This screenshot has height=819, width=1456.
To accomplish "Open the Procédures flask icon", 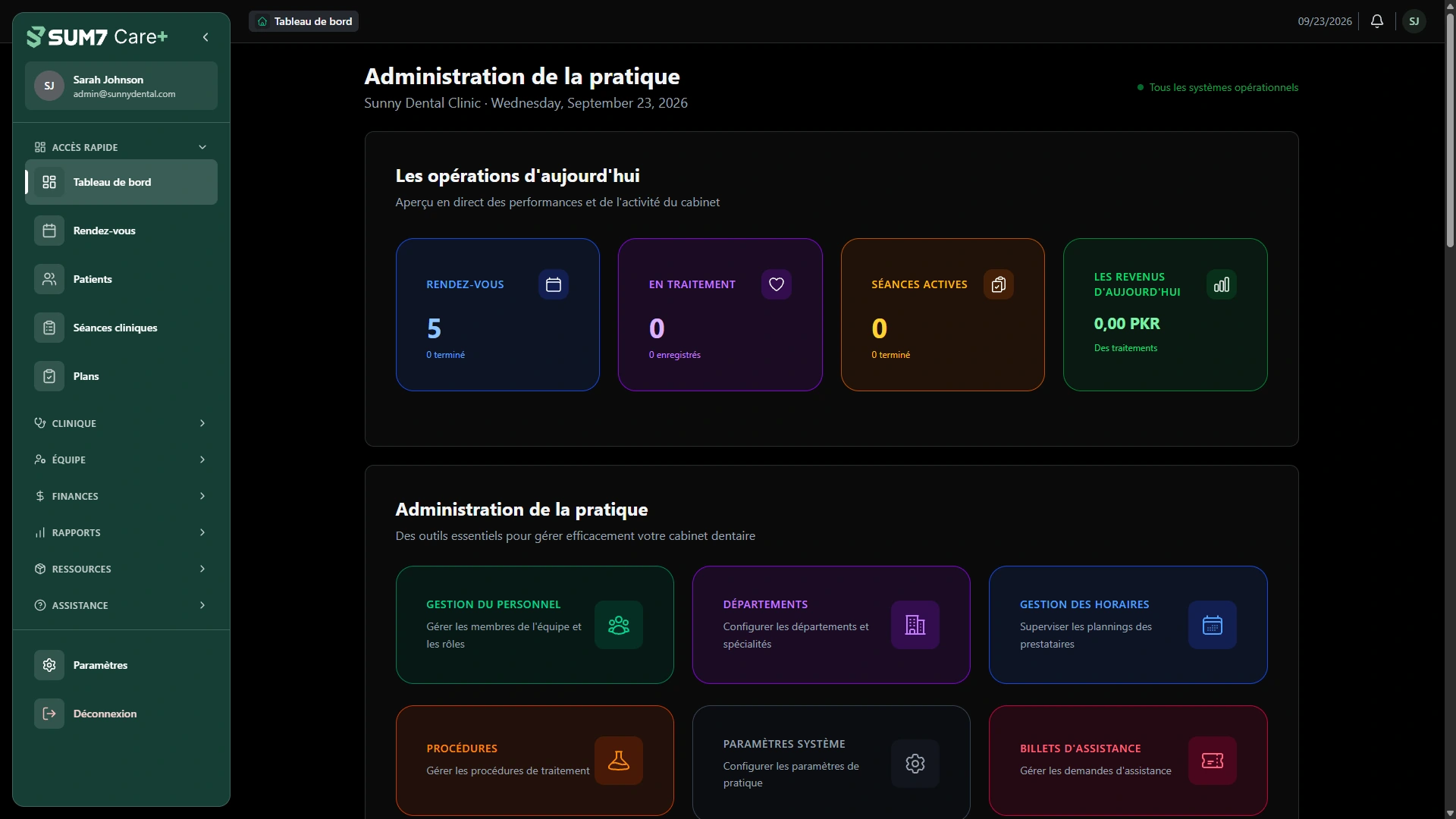I will point(619,761).
